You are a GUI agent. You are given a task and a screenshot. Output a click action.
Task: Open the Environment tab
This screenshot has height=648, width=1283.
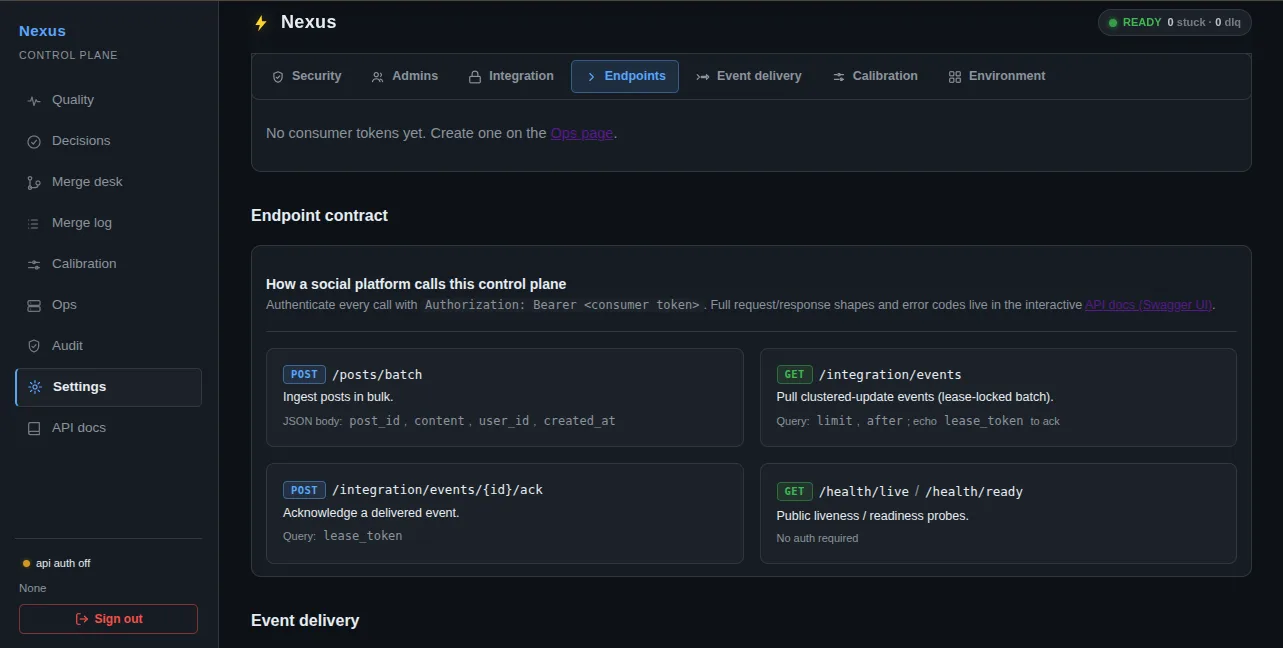tap(996, 76)
